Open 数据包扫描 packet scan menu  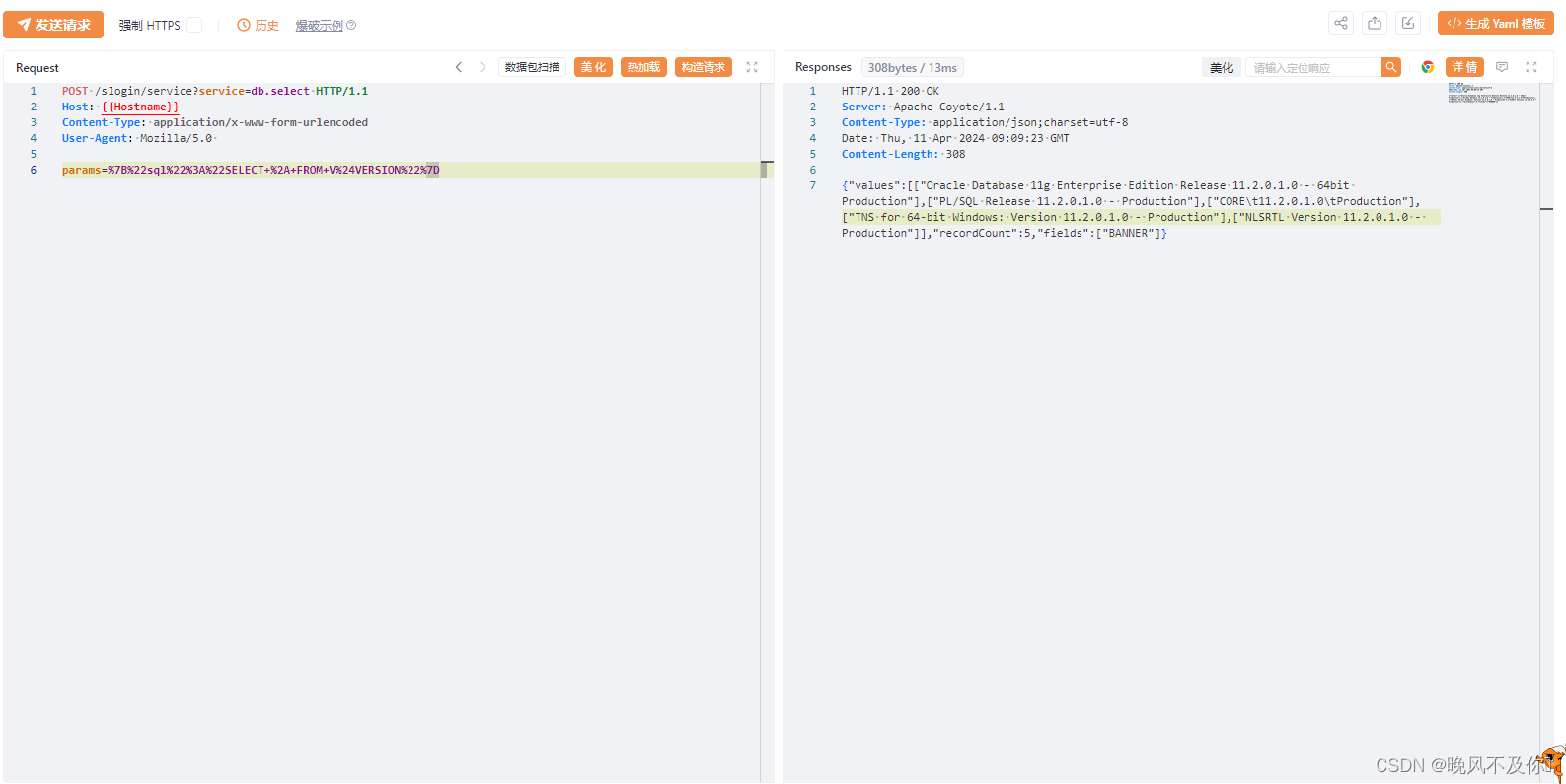(532, 67)
